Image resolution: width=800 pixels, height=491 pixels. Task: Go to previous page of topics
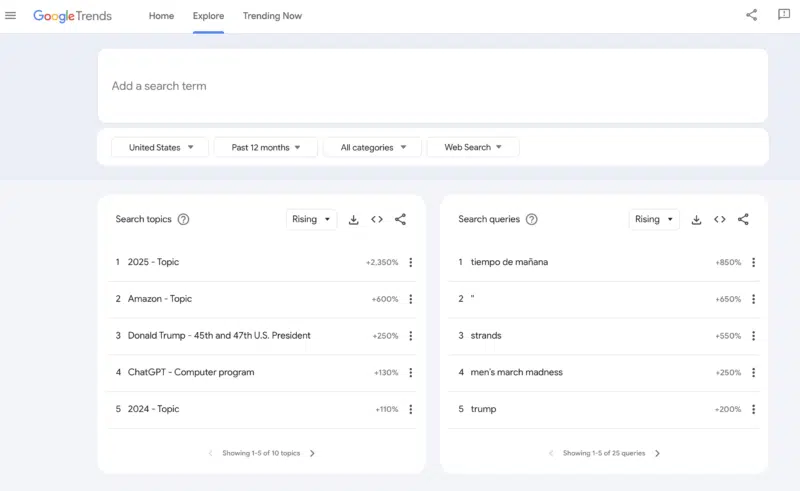point(210,453)
